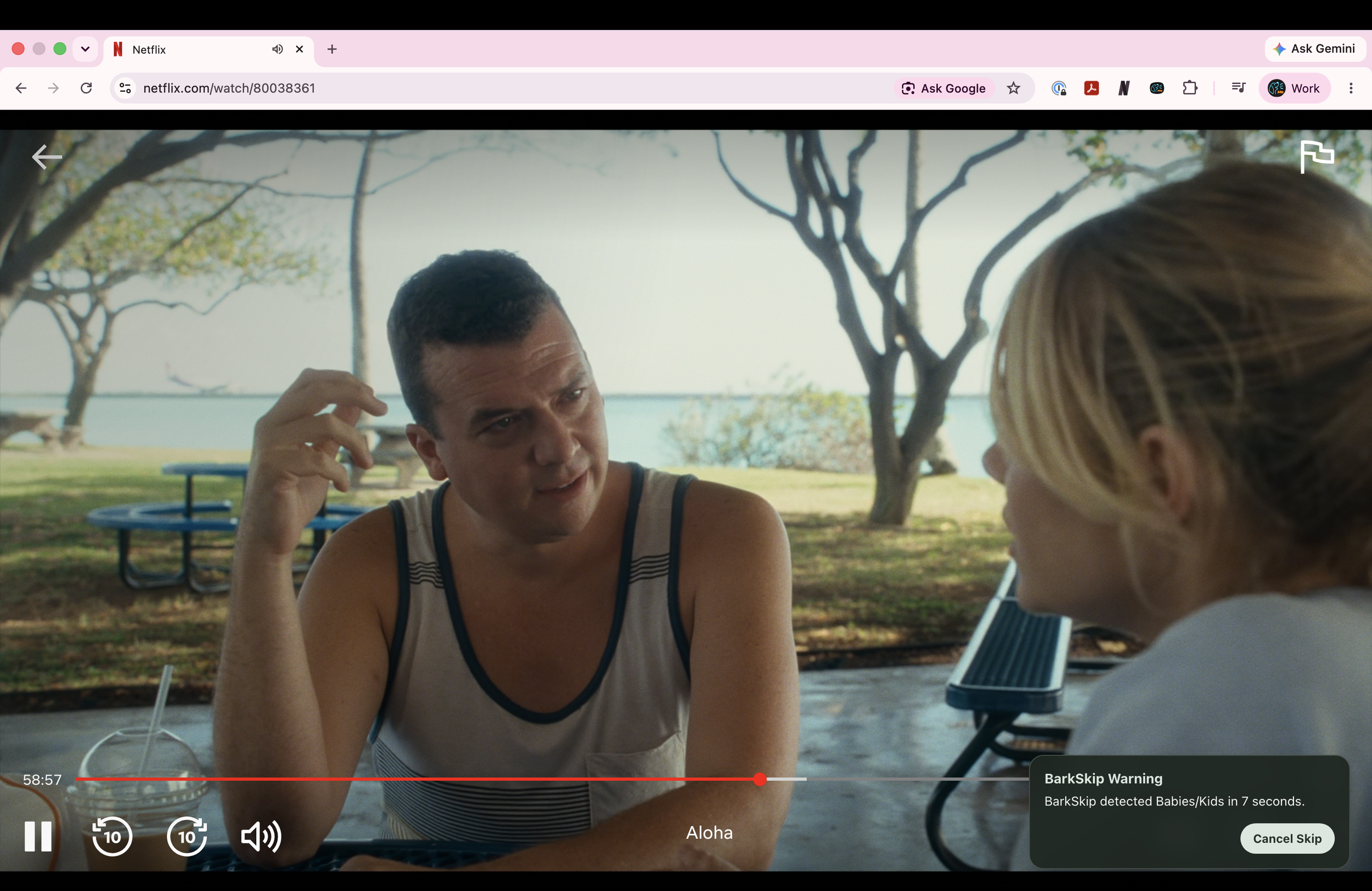Mute tab audio via speaker icon

(277, 49)
